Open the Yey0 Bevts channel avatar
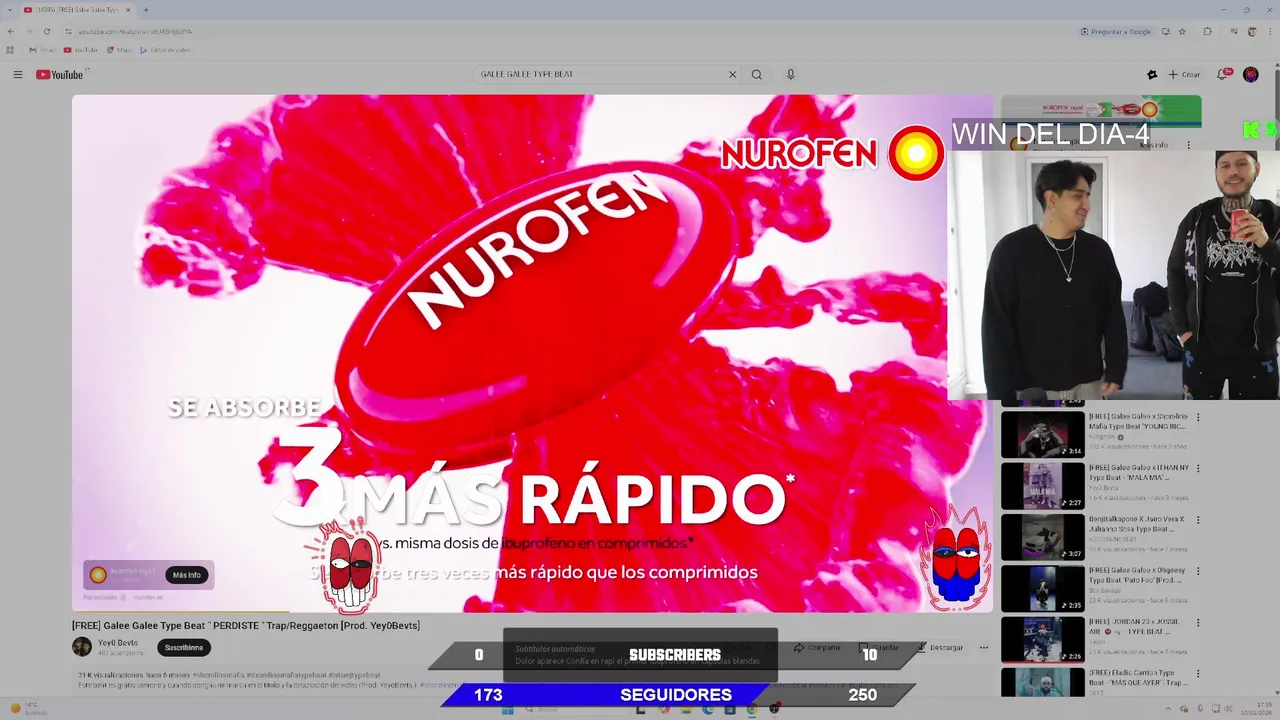Screen dimensions: 1280x720 point(82,647)
